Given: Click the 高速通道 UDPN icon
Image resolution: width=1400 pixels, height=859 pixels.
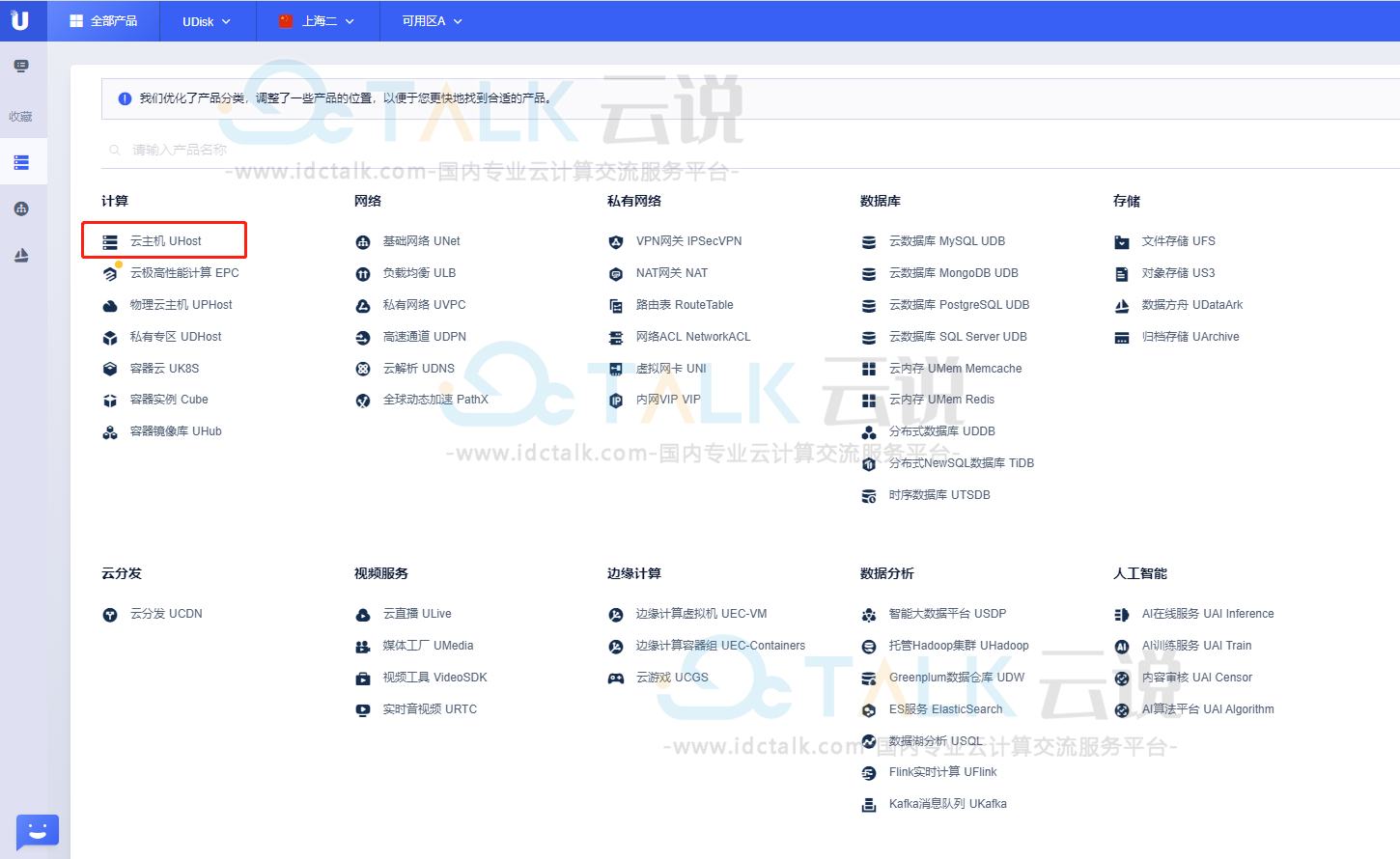Looking at the screenshot, I should 363,337.
